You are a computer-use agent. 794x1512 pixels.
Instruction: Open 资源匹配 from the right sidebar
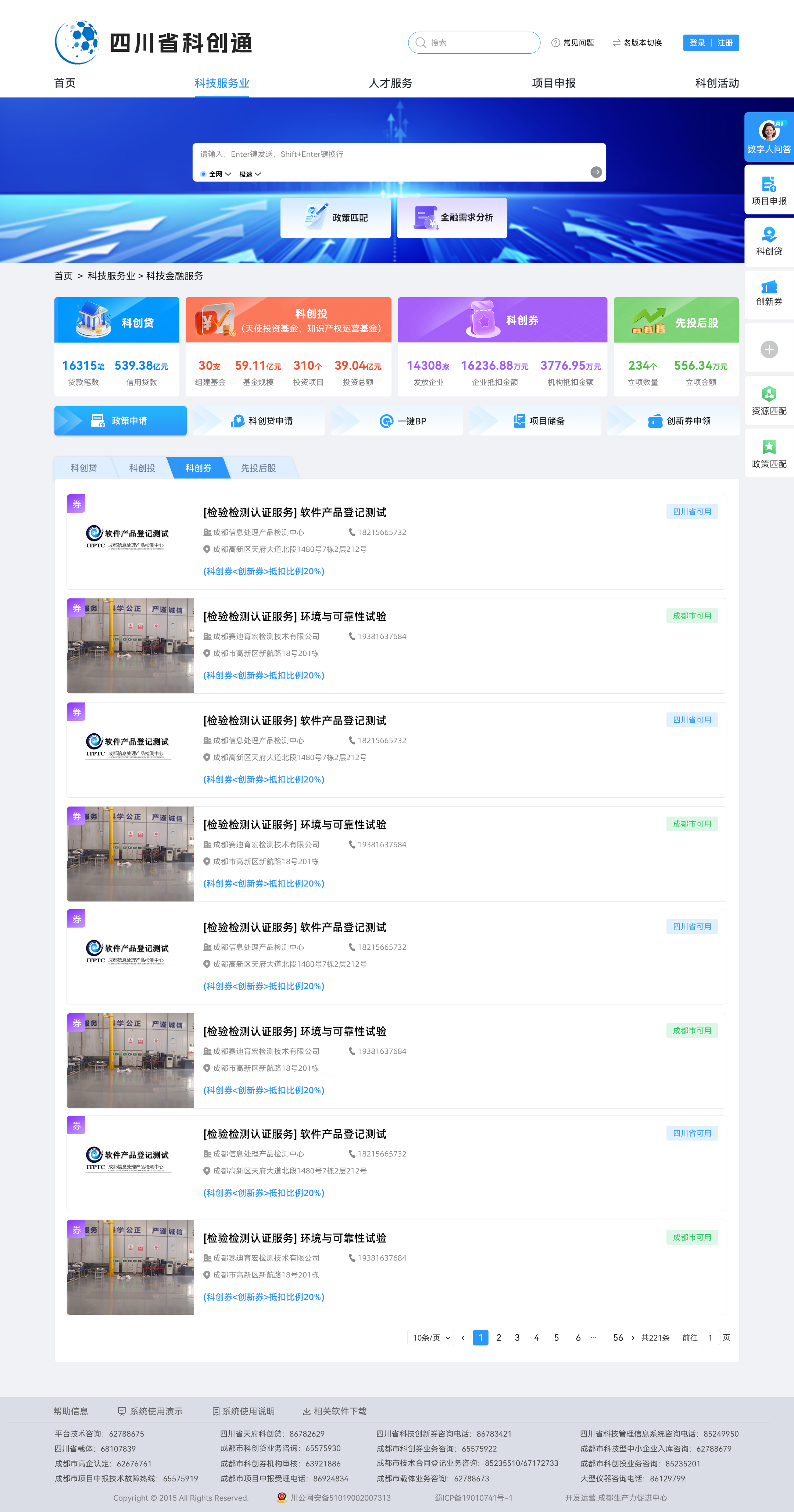[769, 394]
